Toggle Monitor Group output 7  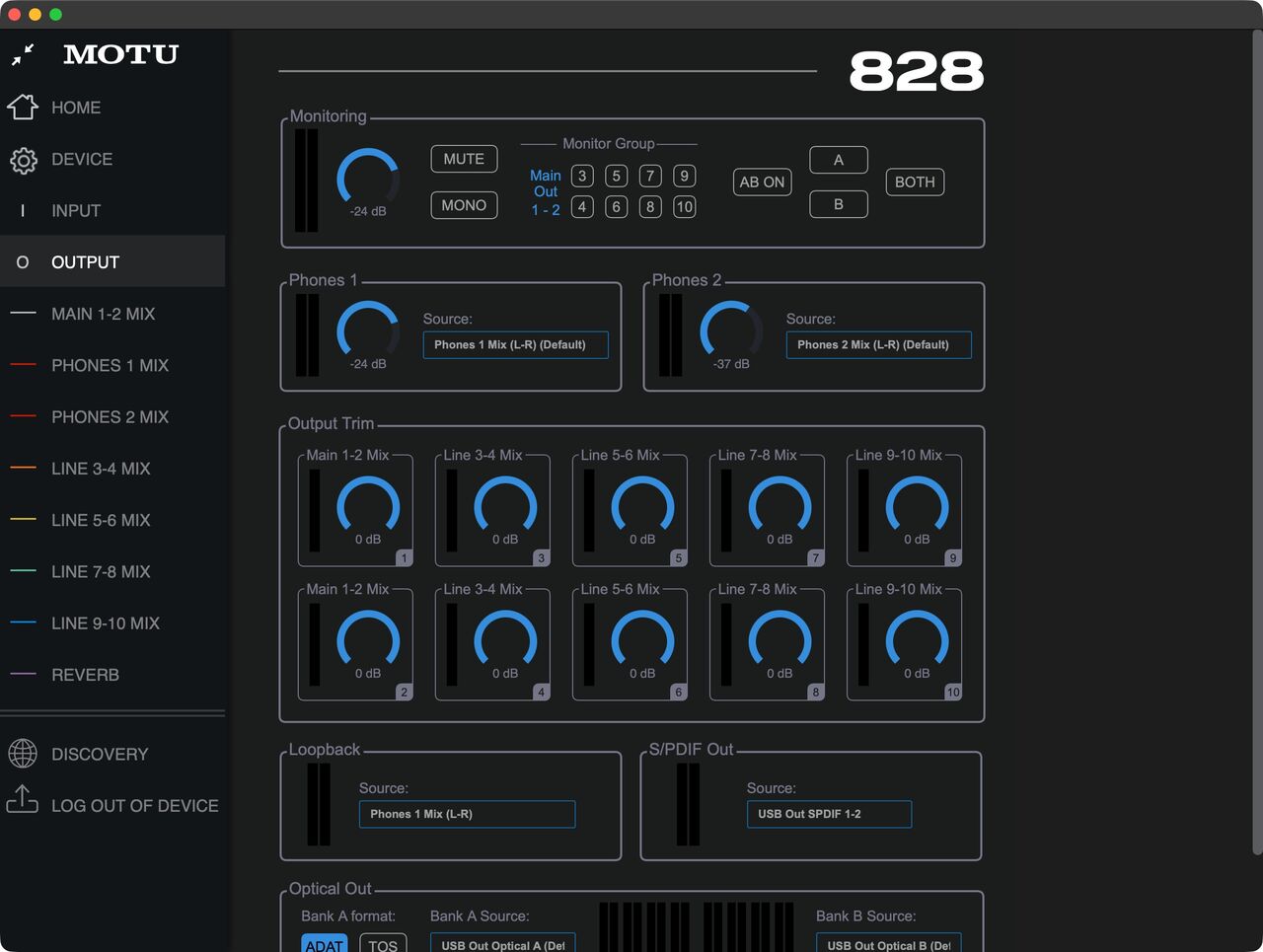[x=649, y=176]
